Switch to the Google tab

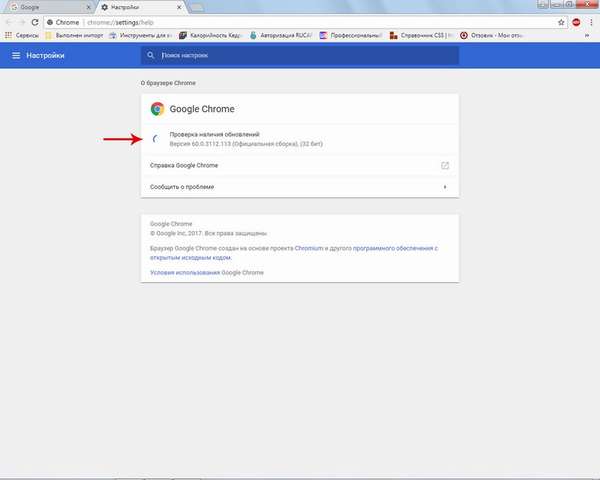click(x=48, y=7)
